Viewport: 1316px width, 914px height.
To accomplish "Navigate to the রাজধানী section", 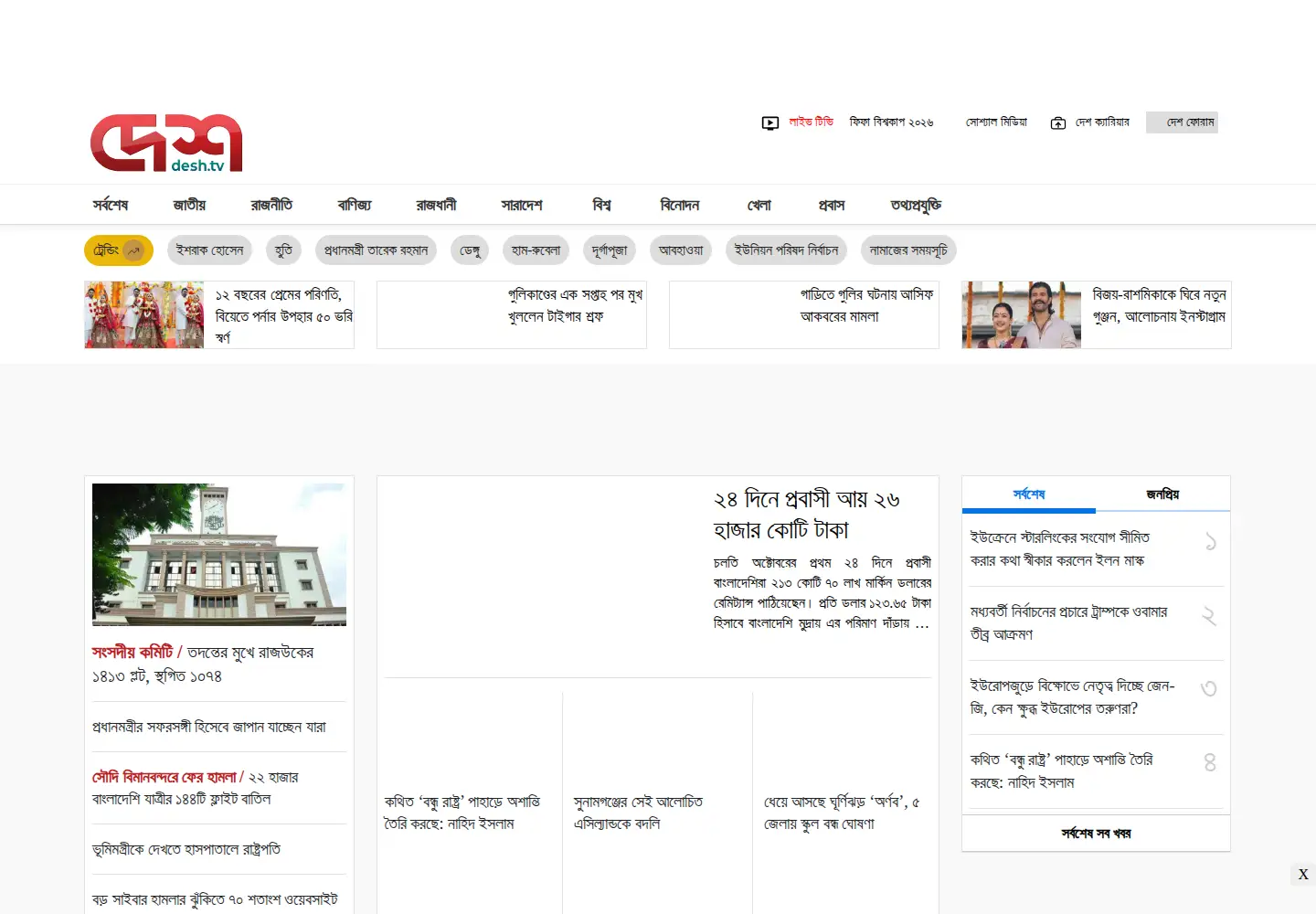I will [436, 205].
